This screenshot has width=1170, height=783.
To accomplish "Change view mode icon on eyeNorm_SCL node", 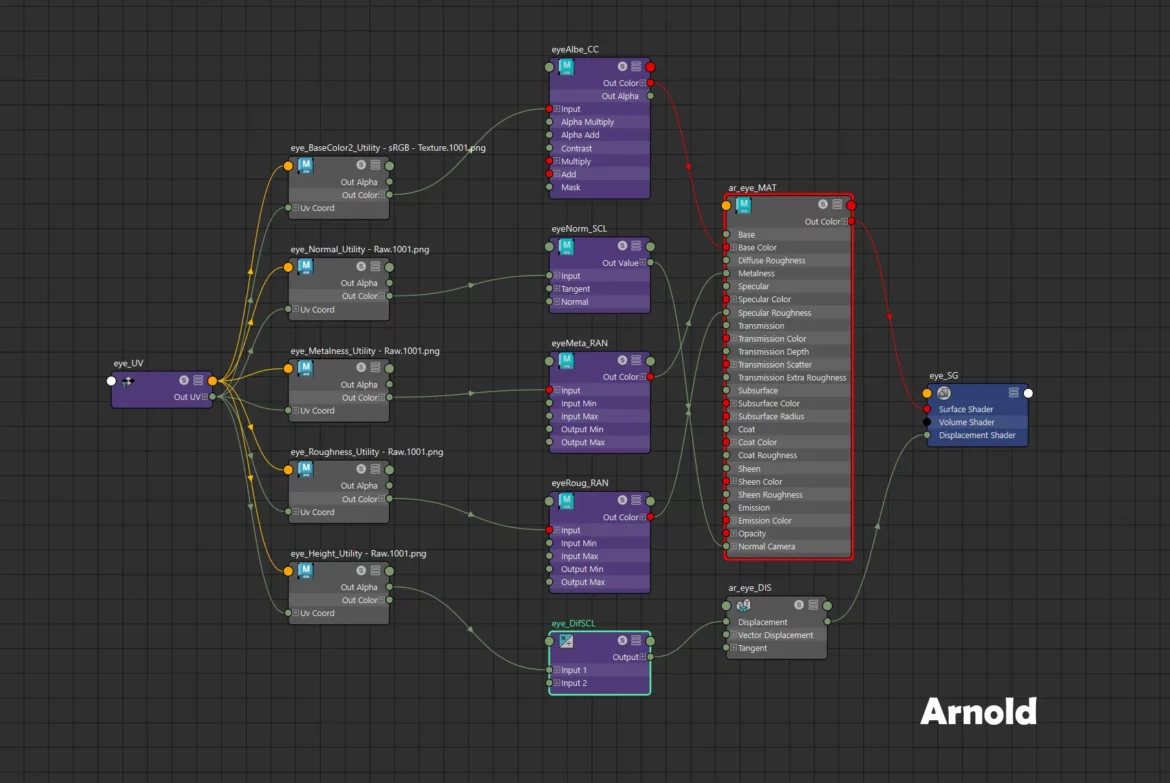I will 636,246.
